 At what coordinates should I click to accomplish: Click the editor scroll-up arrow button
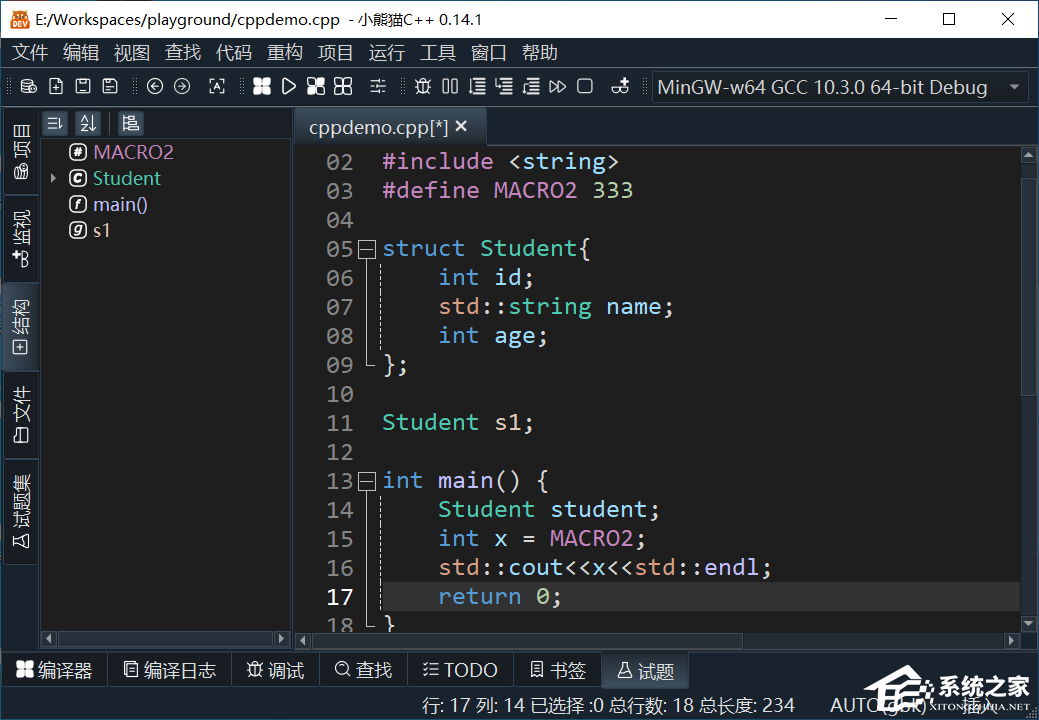click(1028, 156)
